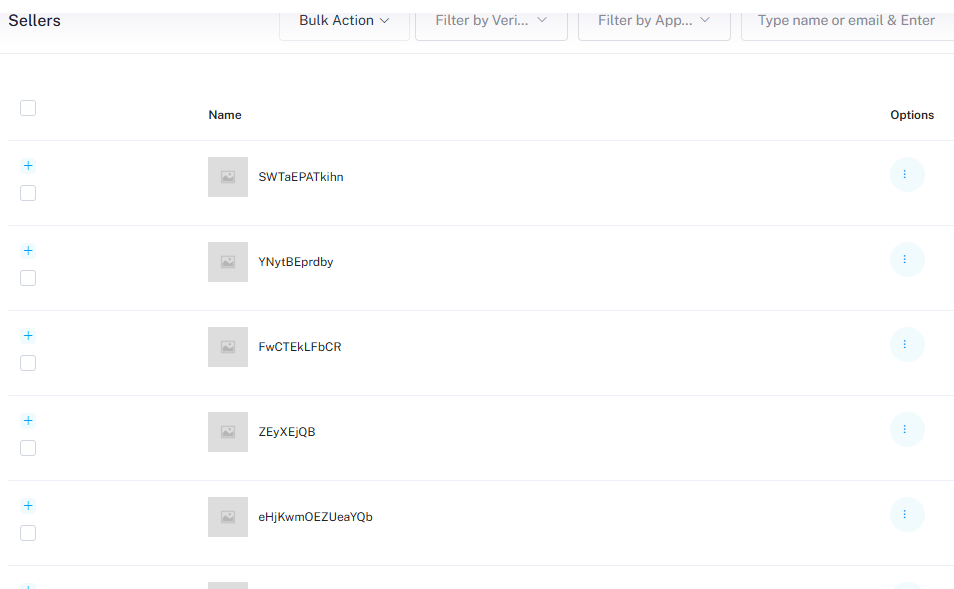Check the box for seller FwCTEkLFbCR
This screenshot has width=954, height=589.
tap(28, 363)
